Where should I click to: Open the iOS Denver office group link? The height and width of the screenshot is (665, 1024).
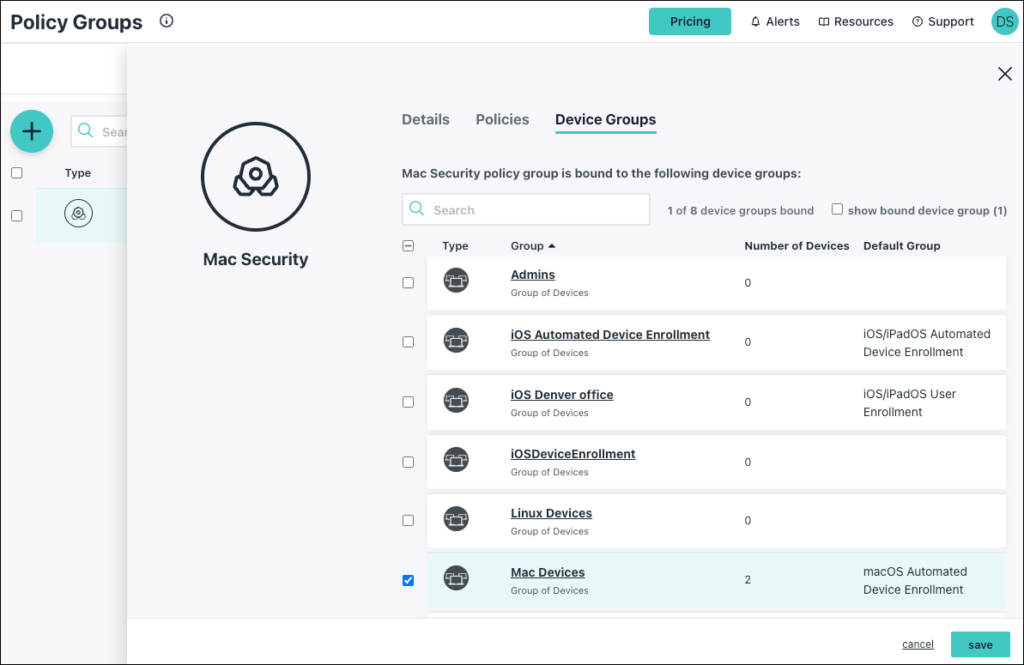pos(561,394)
